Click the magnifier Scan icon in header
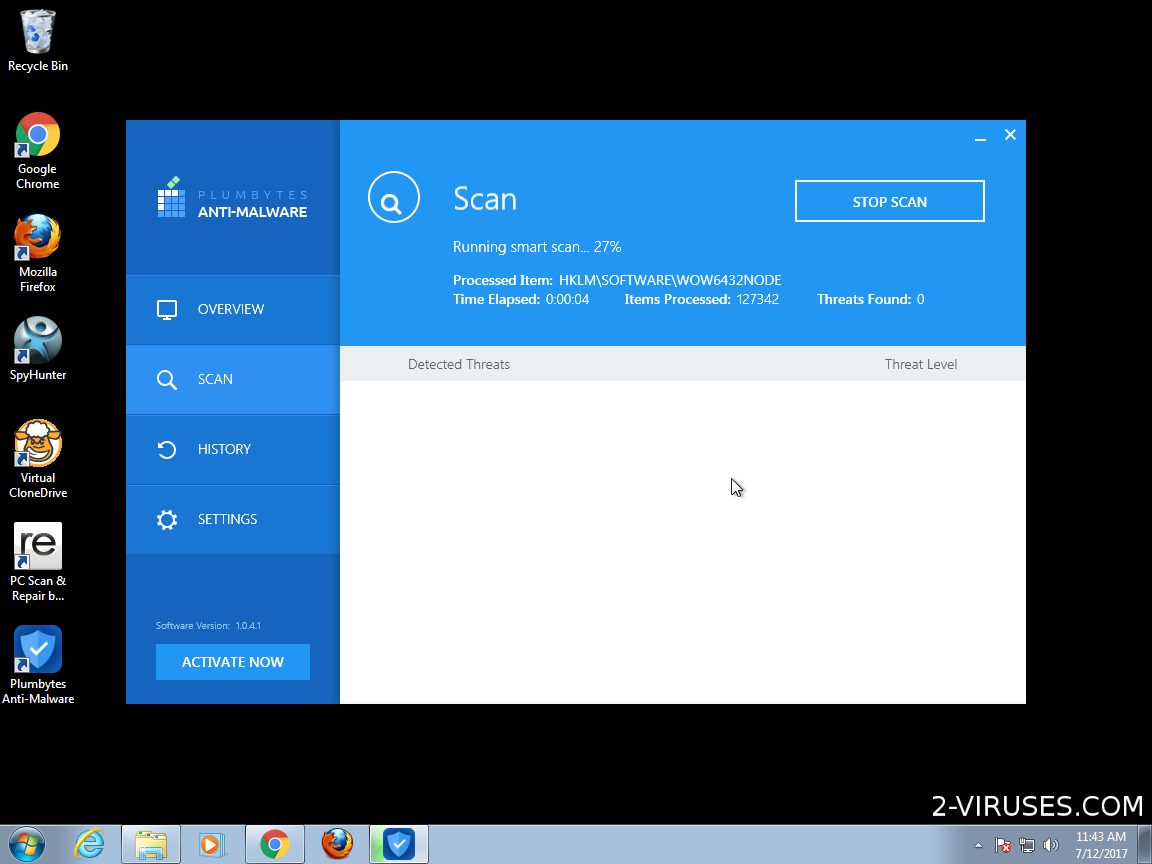The width and height of the screenshot is (1152, 864). click(393, 198)
